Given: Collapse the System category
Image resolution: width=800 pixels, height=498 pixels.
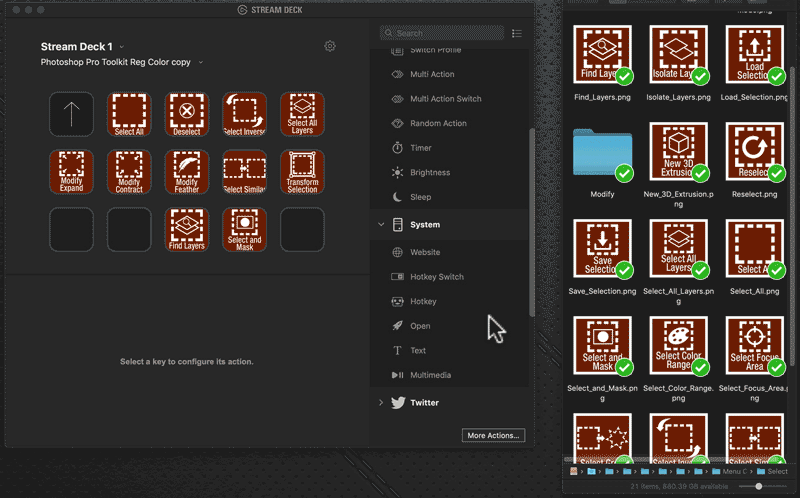Looking at the screenshot, I should (381, 225).
